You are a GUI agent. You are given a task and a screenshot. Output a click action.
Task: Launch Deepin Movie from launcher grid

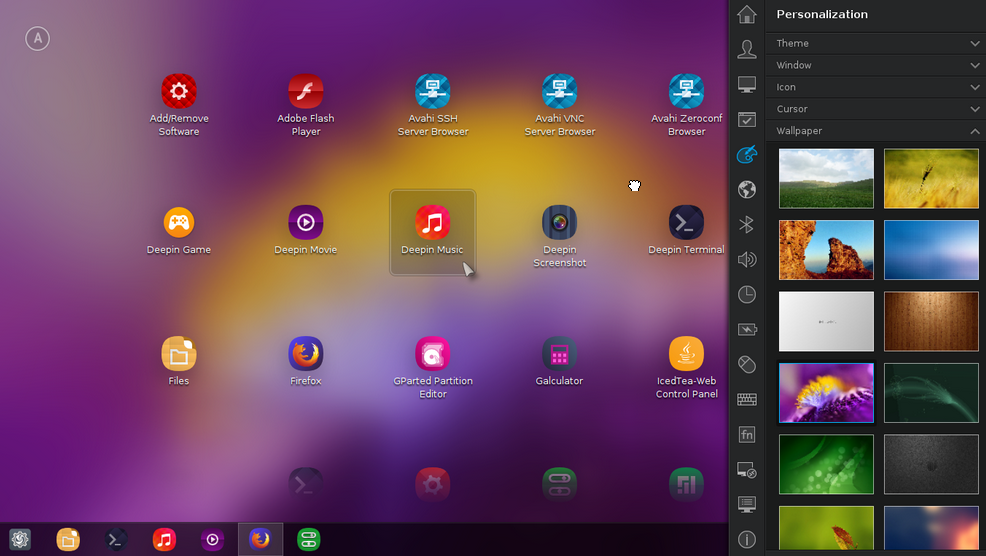306,230
